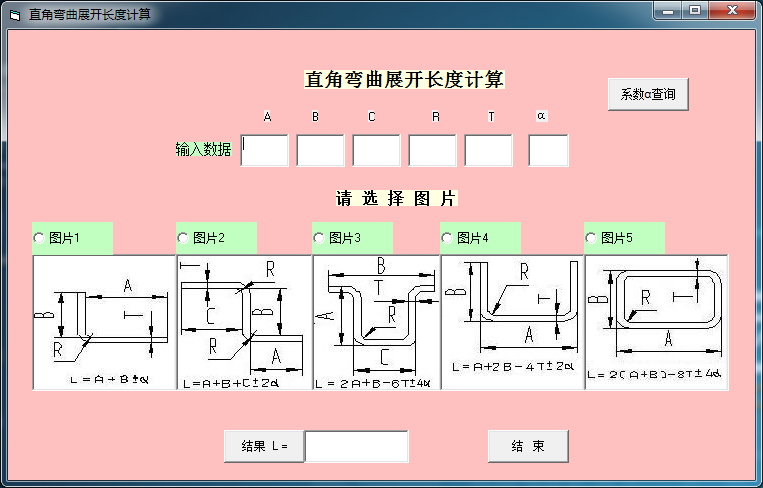Focus the A dimension input field

[x=265, y=150]
